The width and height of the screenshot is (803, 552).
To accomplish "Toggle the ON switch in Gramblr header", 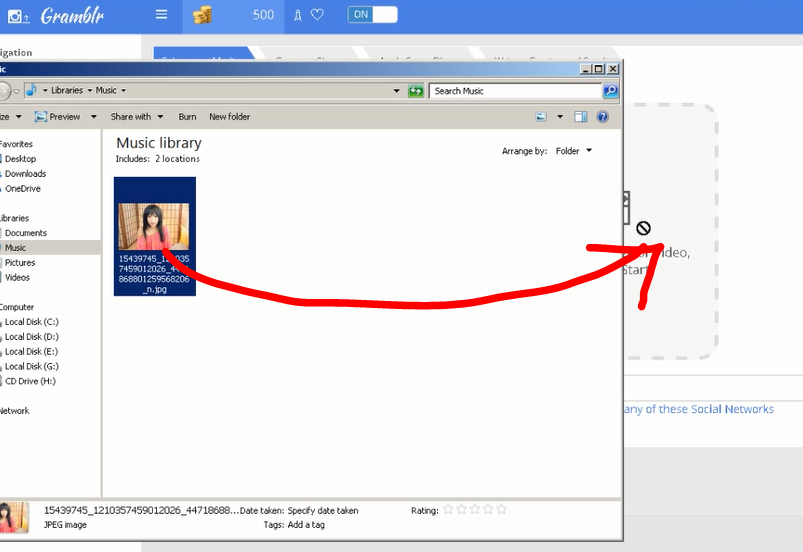I will [x=372, y=14].
